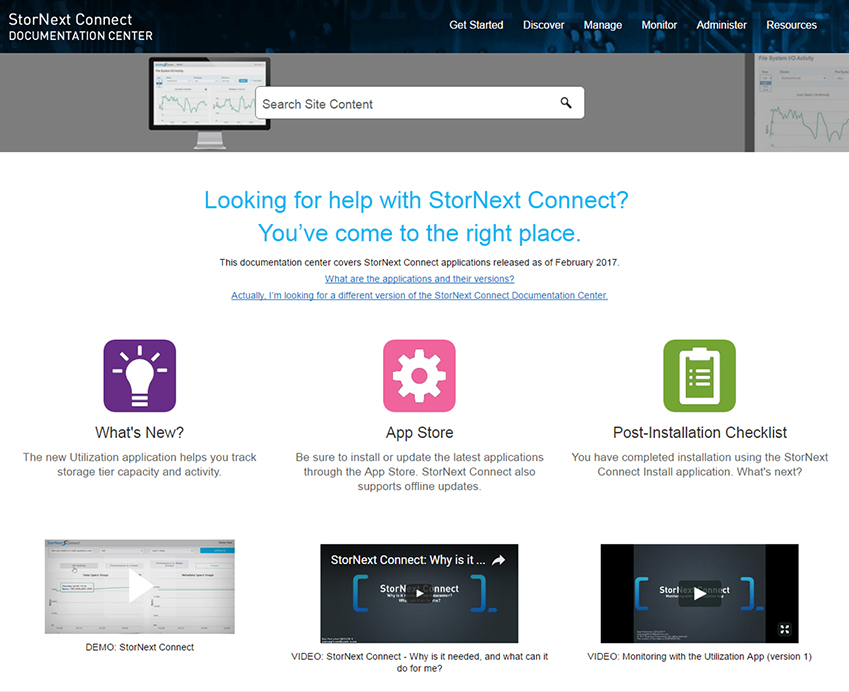
Task: Open the purple lightbulb What's New icon
Action: [140, 376]
